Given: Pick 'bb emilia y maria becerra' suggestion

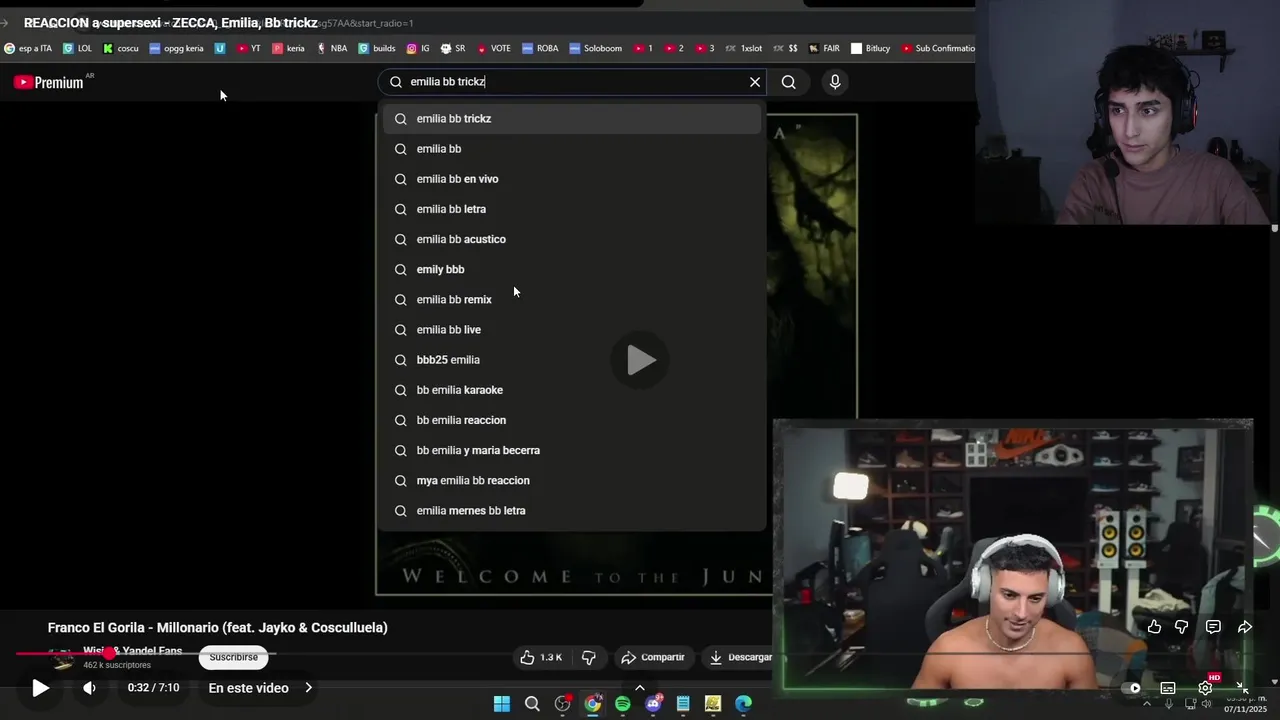Looking at the screenshot, I should tap(571, 450).
